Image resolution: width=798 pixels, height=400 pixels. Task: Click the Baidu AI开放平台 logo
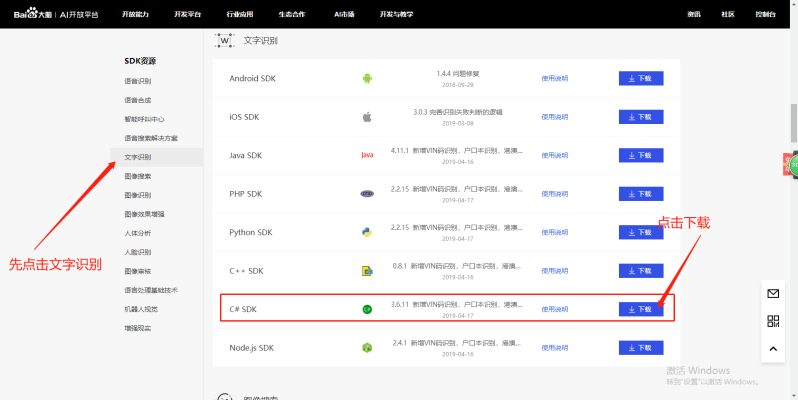(56, 14)
